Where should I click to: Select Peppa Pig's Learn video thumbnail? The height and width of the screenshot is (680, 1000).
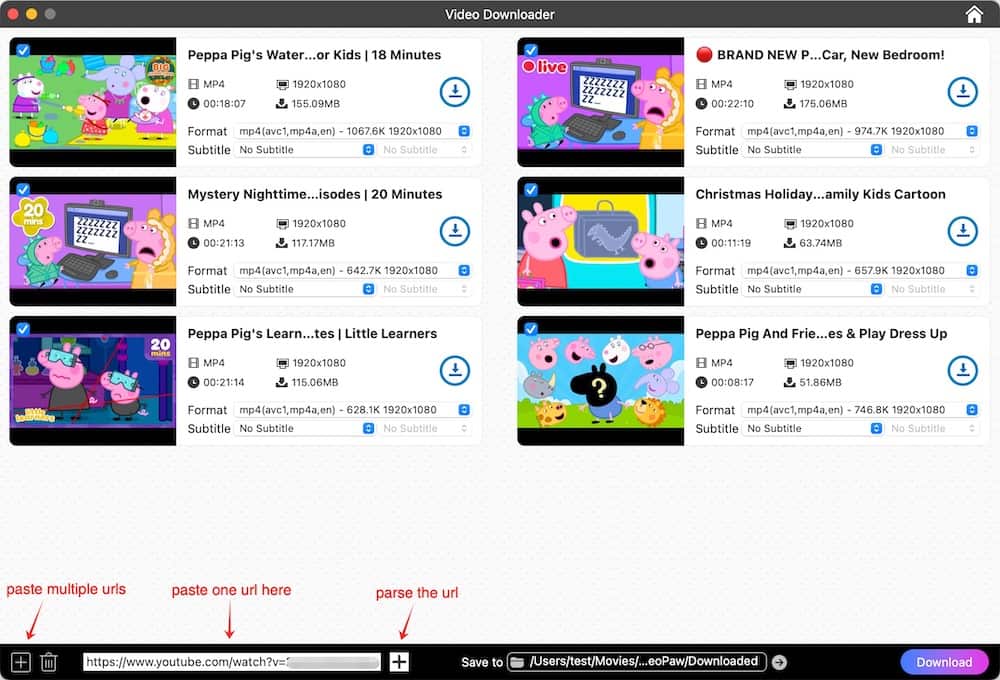coord(92,381)
